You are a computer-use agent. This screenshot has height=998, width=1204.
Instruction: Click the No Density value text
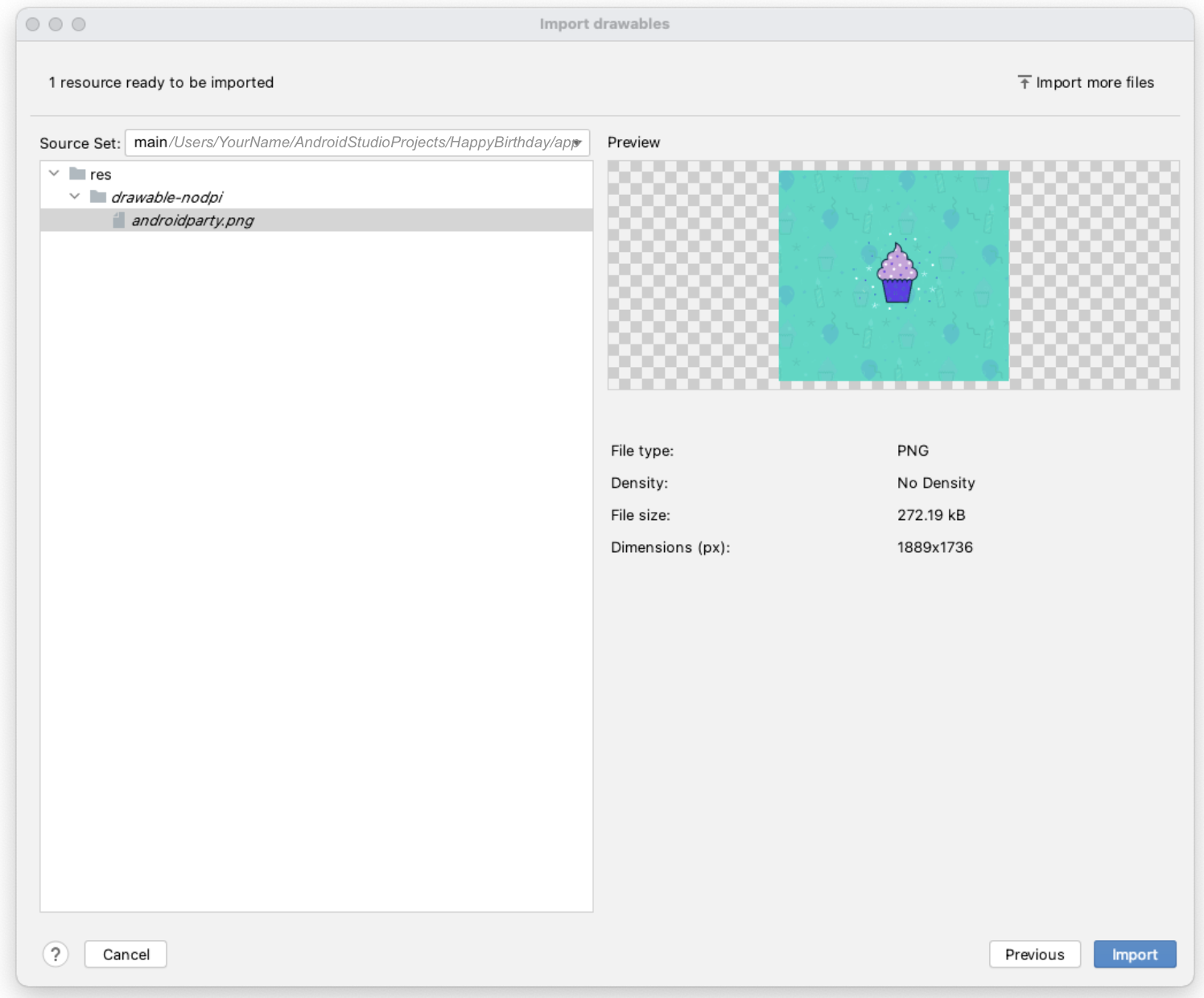tap(935, 483)
